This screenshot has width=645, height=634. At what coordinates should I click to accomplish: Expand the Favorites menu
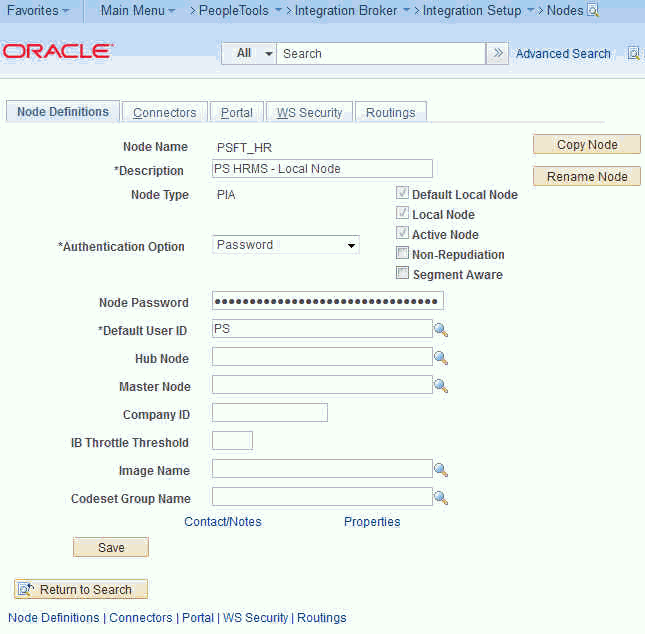tap(38, 10)
